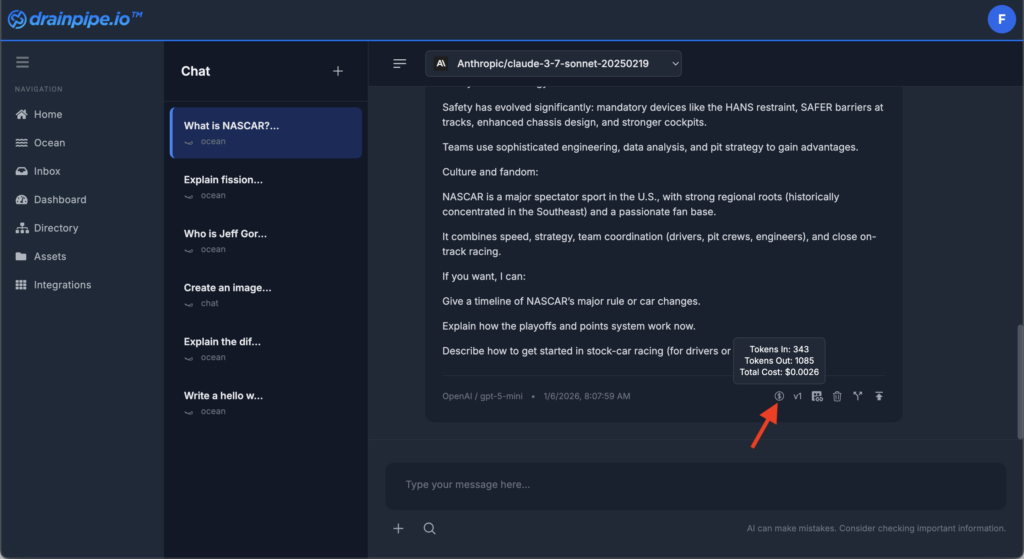Toggle the chat list panel icon
Screen dimensions: 1024x559
pos(400,64)
